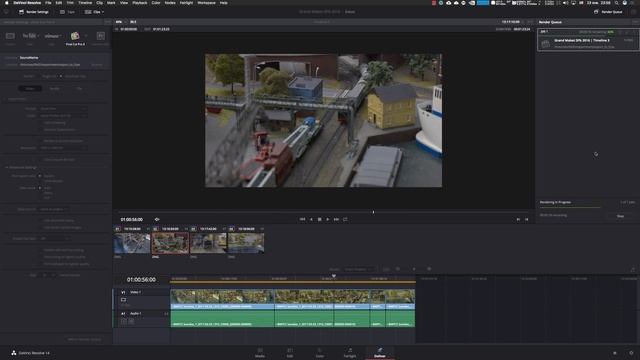
Task: Toggle Use optimized media checkbox
Action: point(41,220)
